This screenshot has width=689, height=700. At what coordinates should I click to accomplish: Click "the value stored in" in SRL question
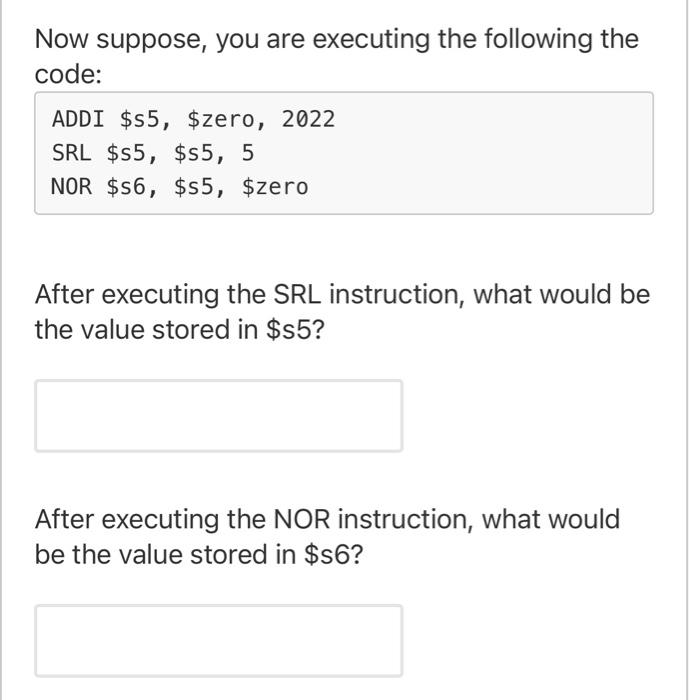coord(146,330)
